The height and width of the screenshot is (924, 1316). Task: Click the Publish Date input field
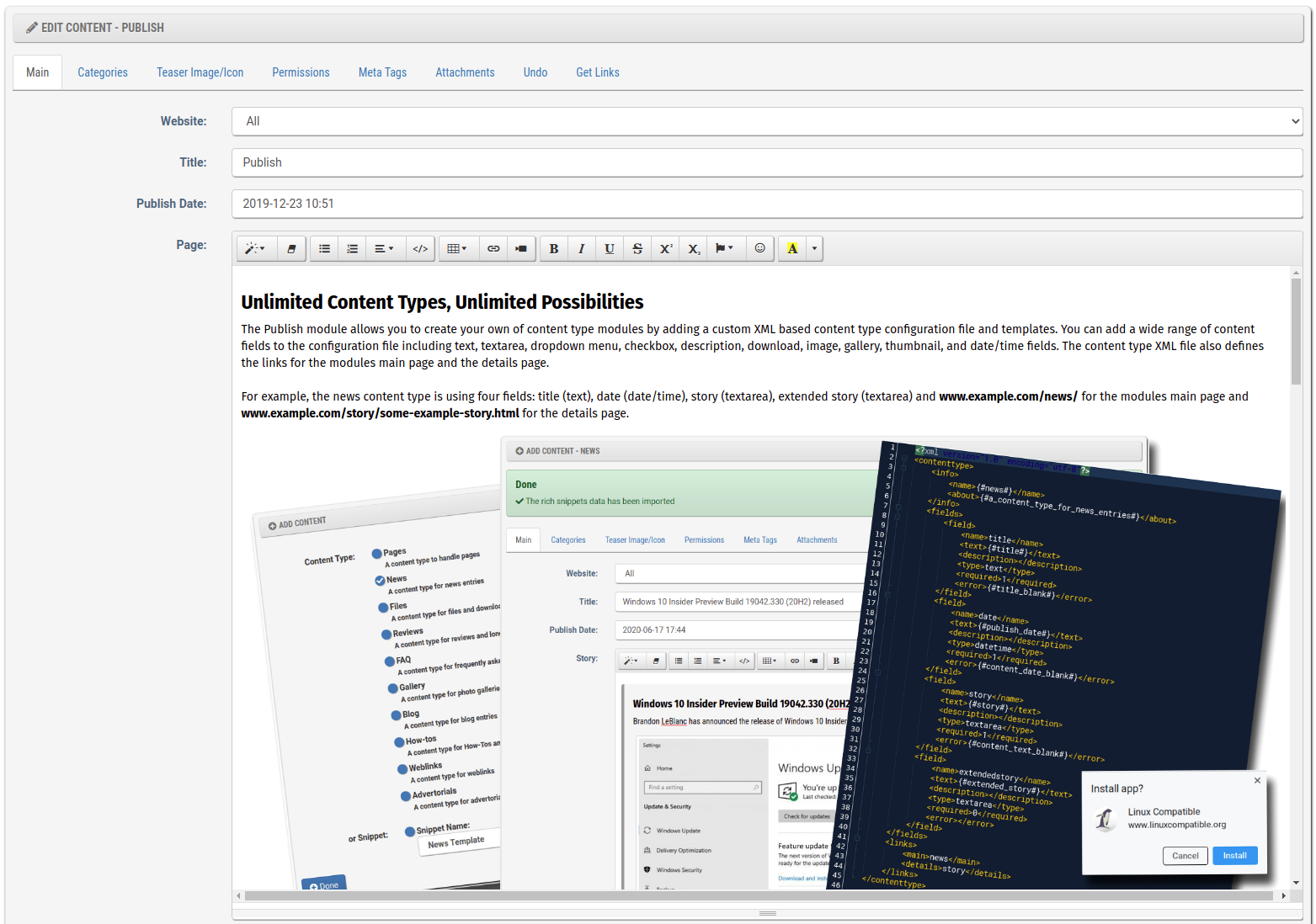[x=766, y=204]
